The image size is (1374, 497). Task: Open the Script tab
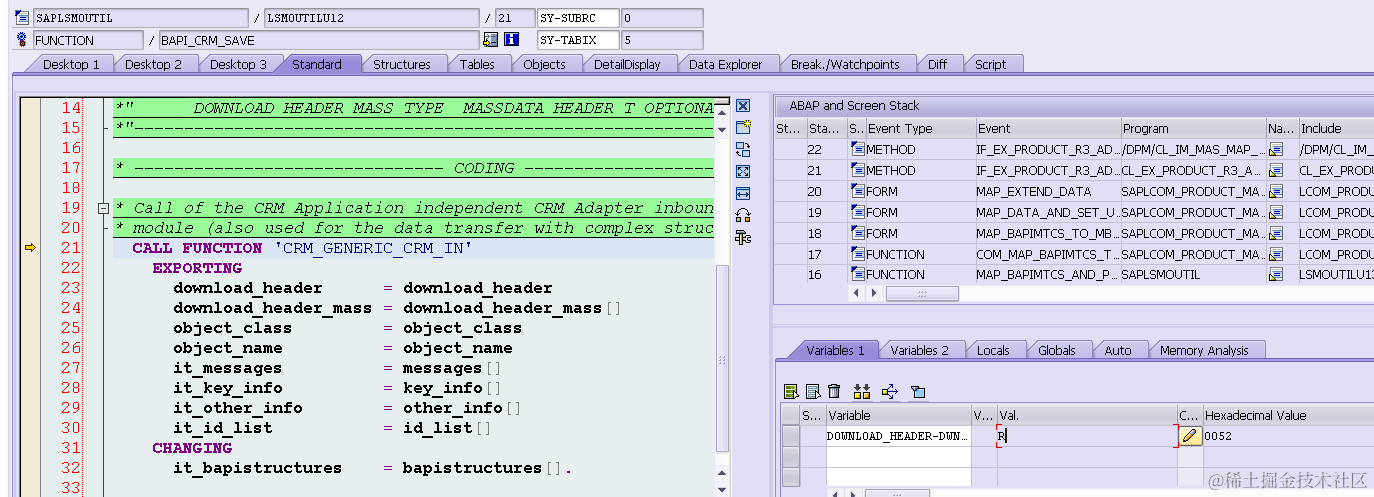[990, 64]
